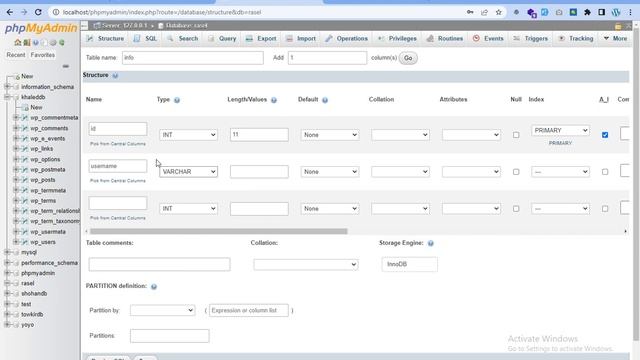The height and width of the screenshot is (360, 640).
Task: Click the Go button to add columns
Action: 408,58
